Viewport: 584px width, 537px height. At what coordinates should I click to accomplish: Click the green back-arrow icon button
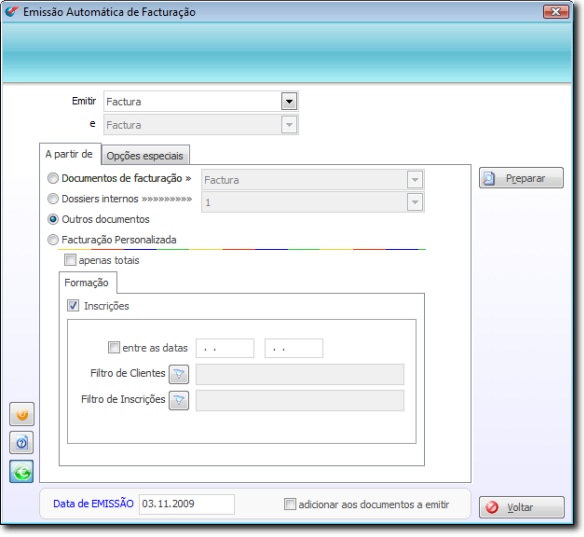(x=22, y=472)
